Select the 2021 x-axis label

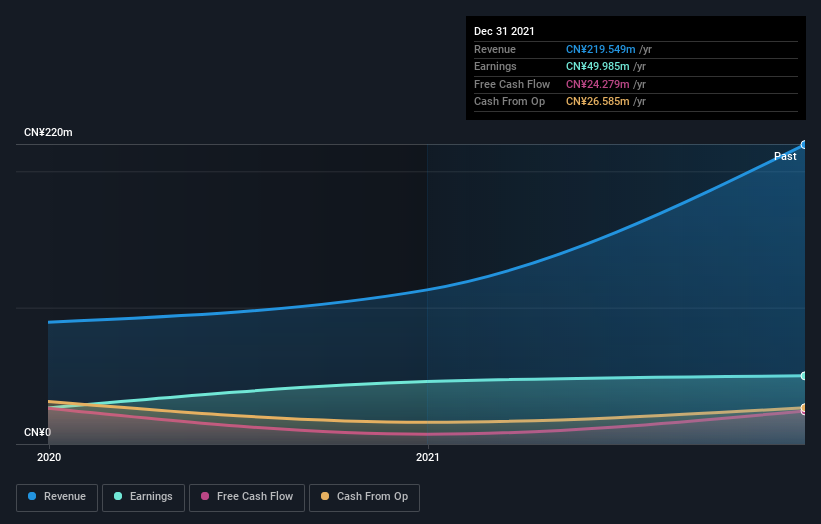pos(427,457)
